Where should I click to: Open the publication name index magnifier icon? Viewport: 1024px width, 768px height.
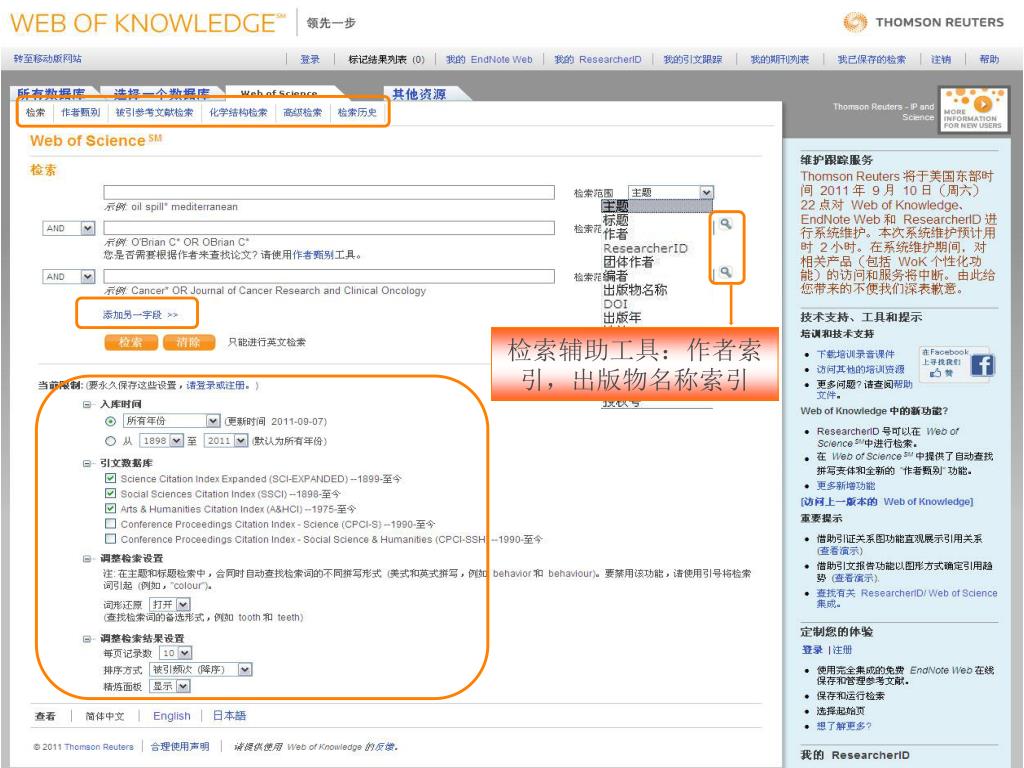click(726, 272)
